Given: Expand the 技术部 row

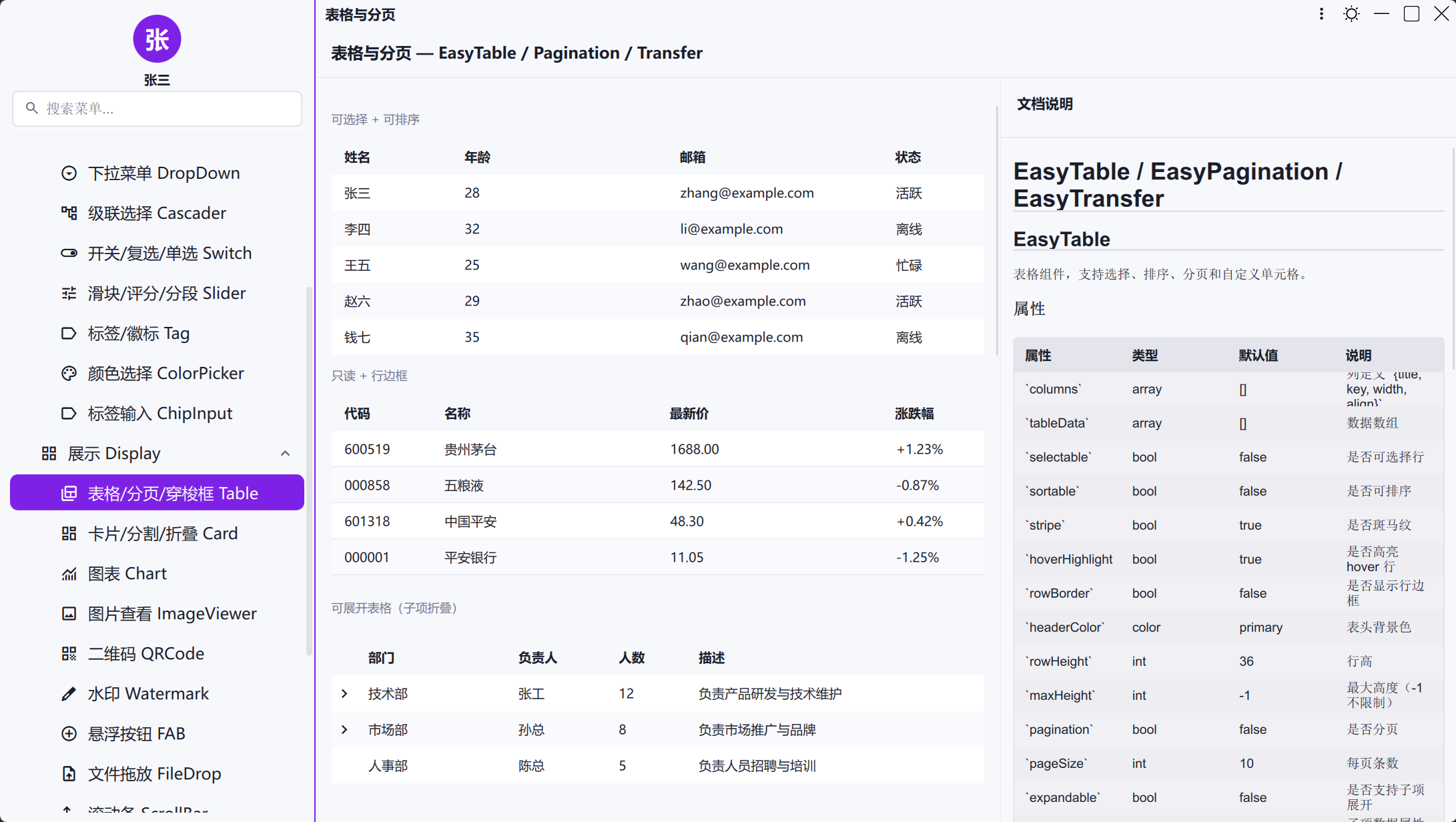Looking at the screenshot, I should (x=344, y=694).
